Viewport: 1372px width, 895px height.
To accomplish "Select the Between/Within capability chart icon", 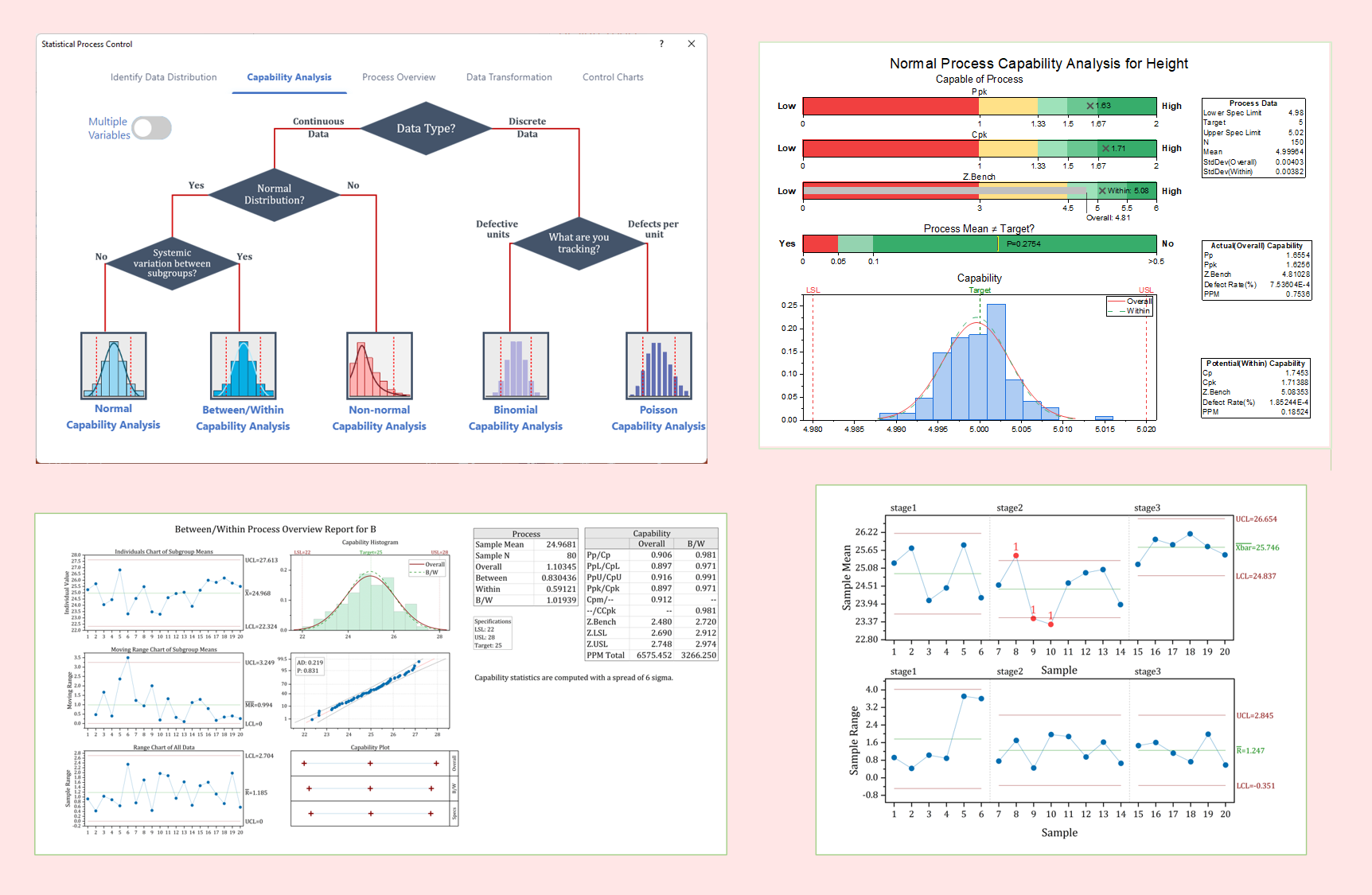I will coord(243,366).
